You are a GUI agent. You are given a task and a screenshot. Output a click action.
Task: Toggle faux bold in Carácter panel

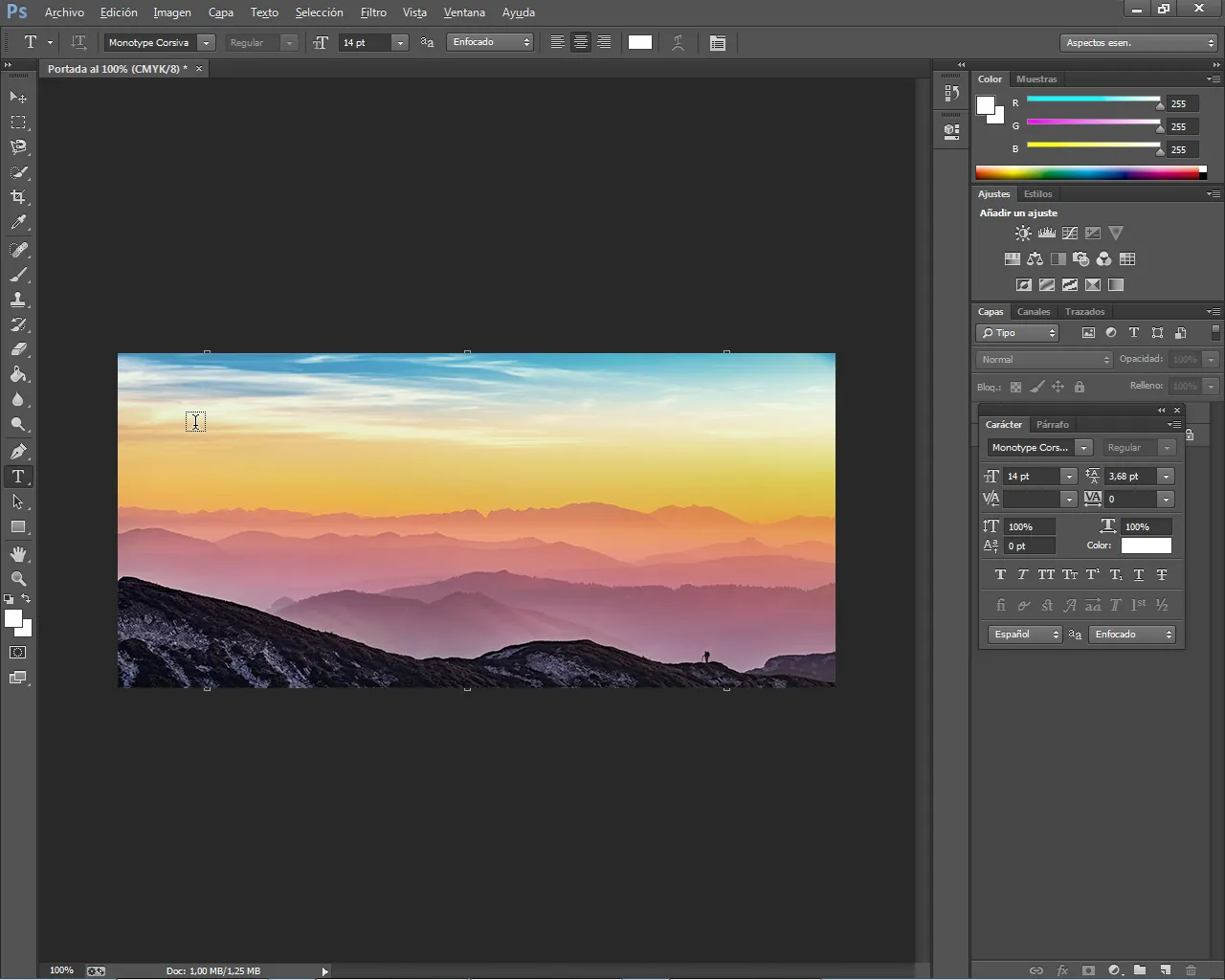pos(1000,575)
